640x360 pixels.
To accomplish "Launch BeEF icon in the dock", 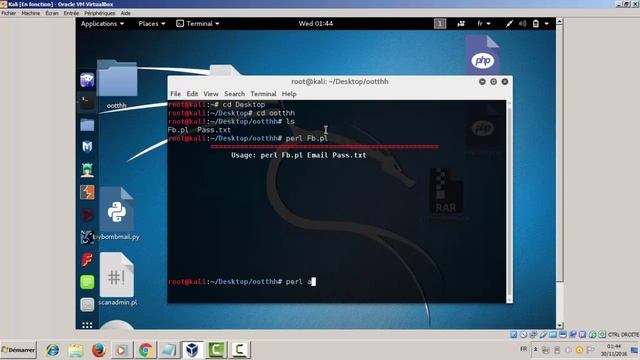I will coord(87,237).
